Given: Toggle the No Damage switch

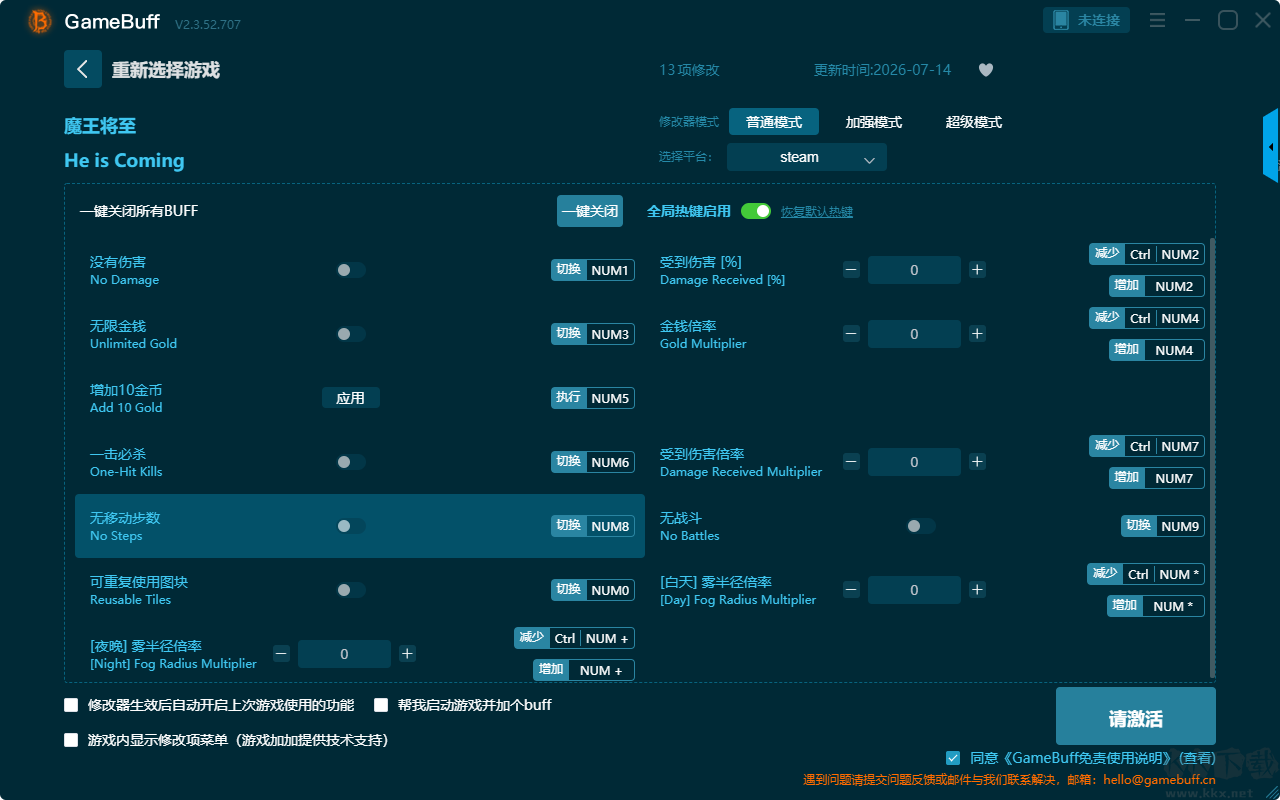Looking at the screenshot, I should click(x=350, y=270).
